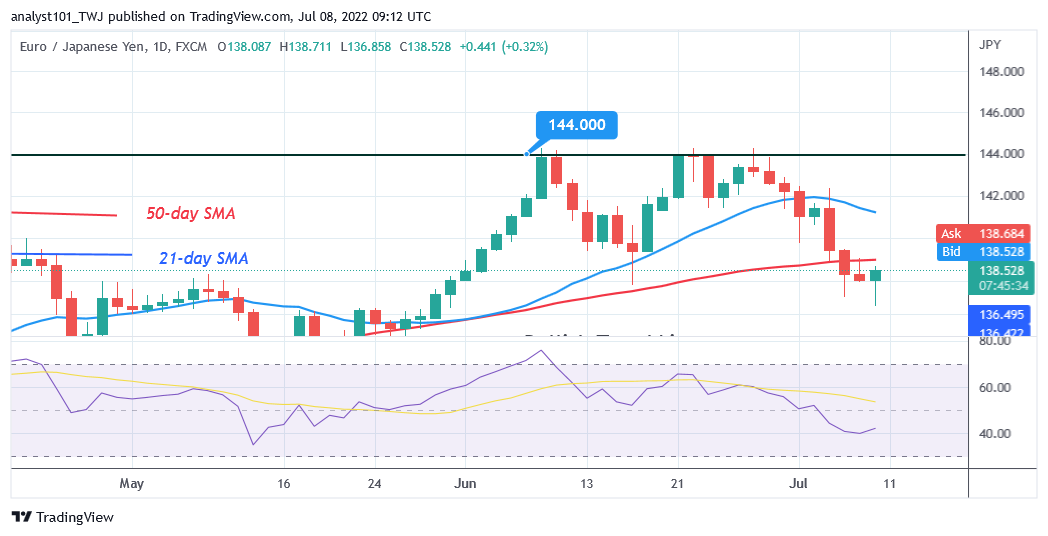This screenshot has height=536, width=1048.
Task: Click the 21 date label on time axis
Action: click(x=677, y=483)
